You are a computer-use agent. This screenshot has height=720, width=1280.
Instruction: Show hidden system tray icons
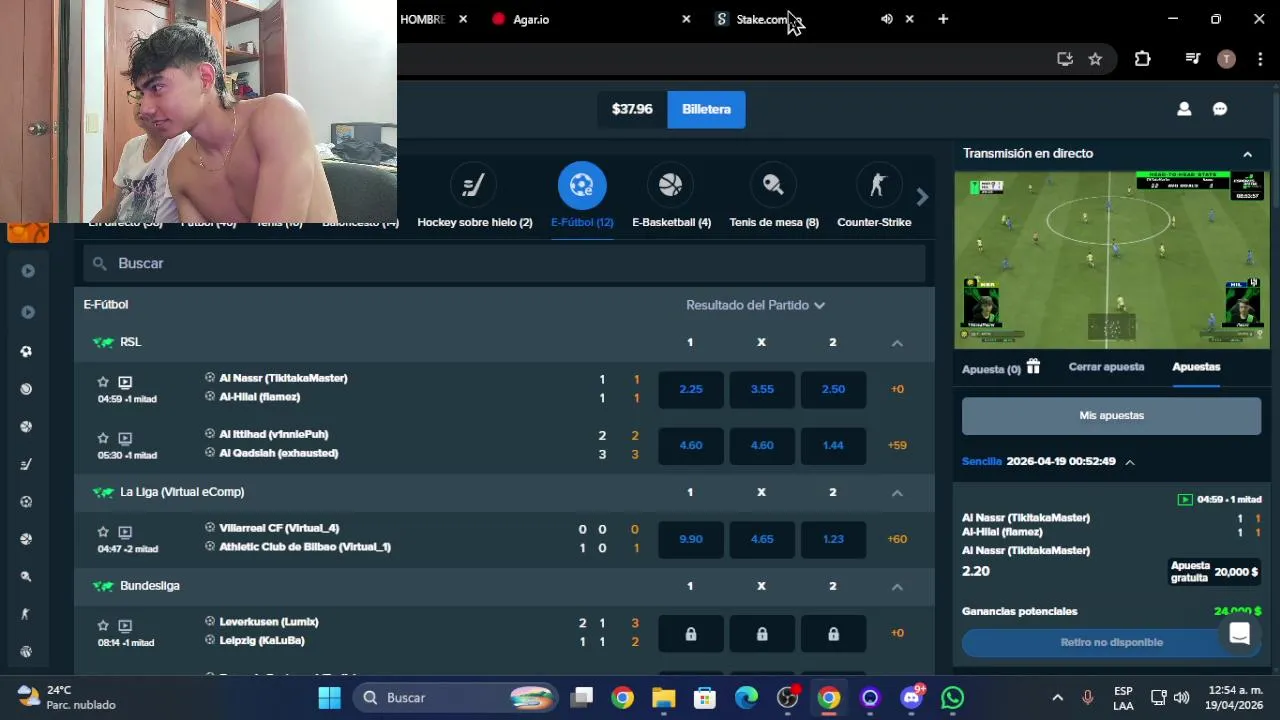(1057, 697)
